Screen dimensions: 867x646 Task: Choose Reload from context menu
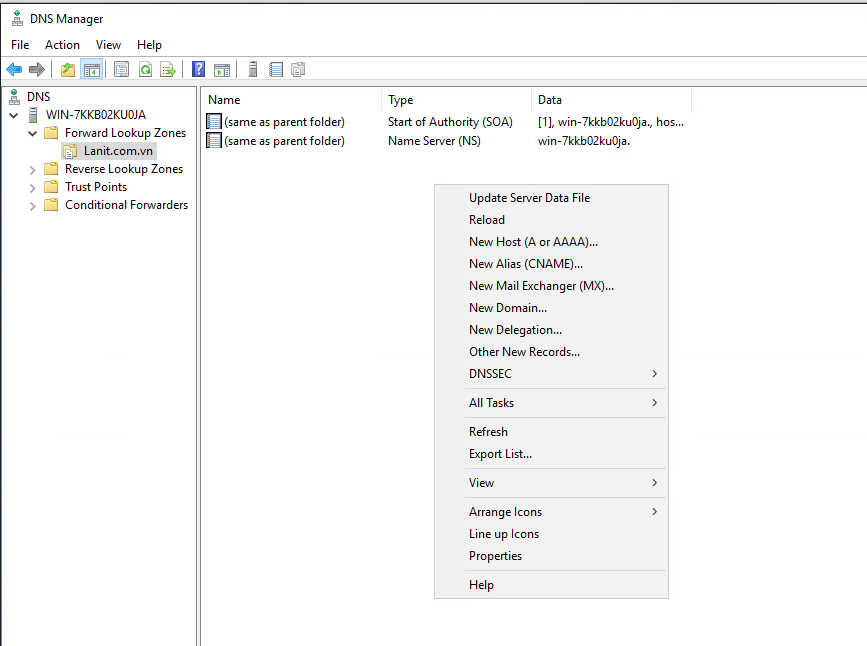click(x=551, y=220)
